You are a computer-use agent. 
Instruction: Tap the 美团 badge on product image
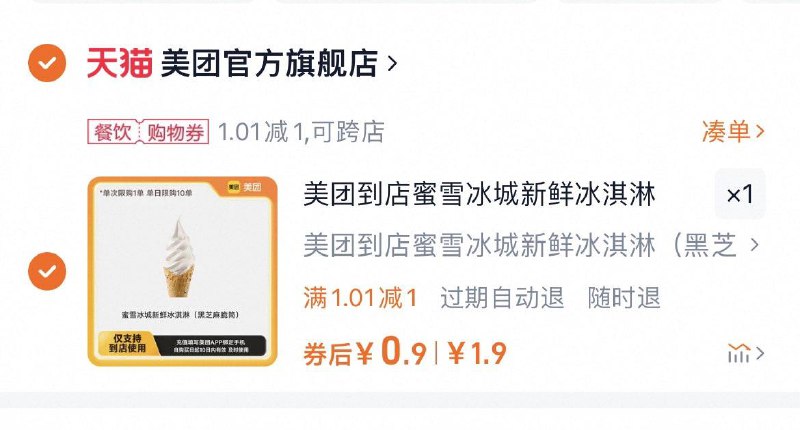(245, 187)
